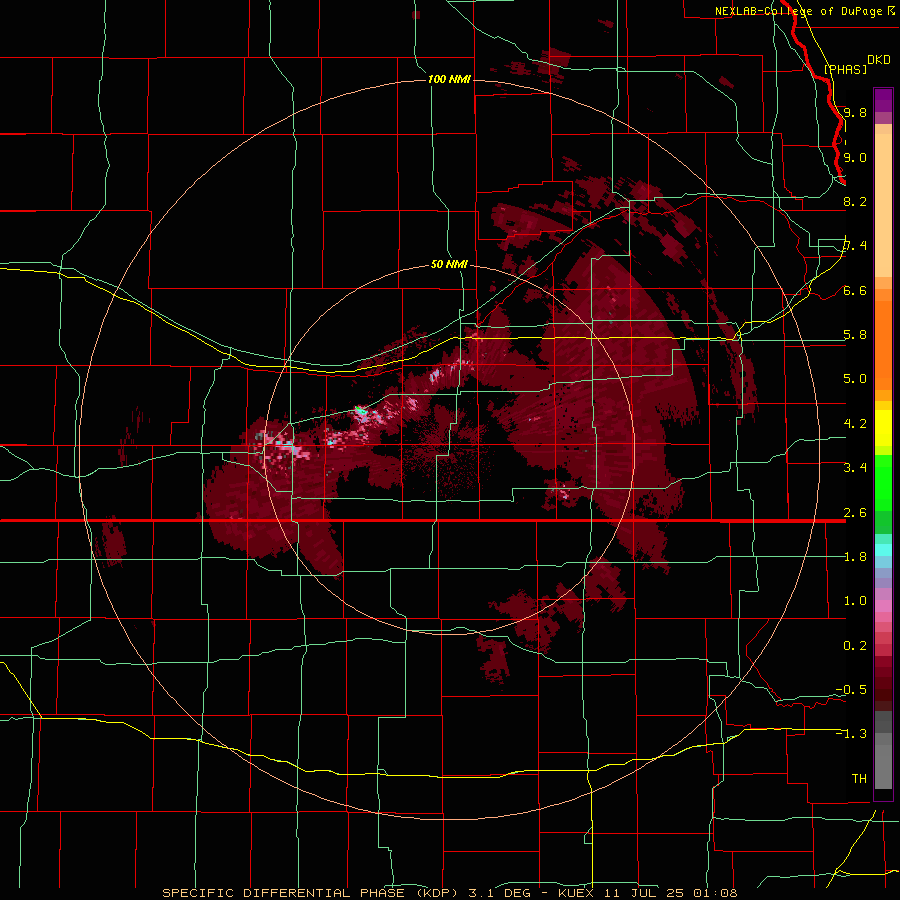Click the 2.6 scale value
Screen dimensions: 900x900
[x=855, y=513]
